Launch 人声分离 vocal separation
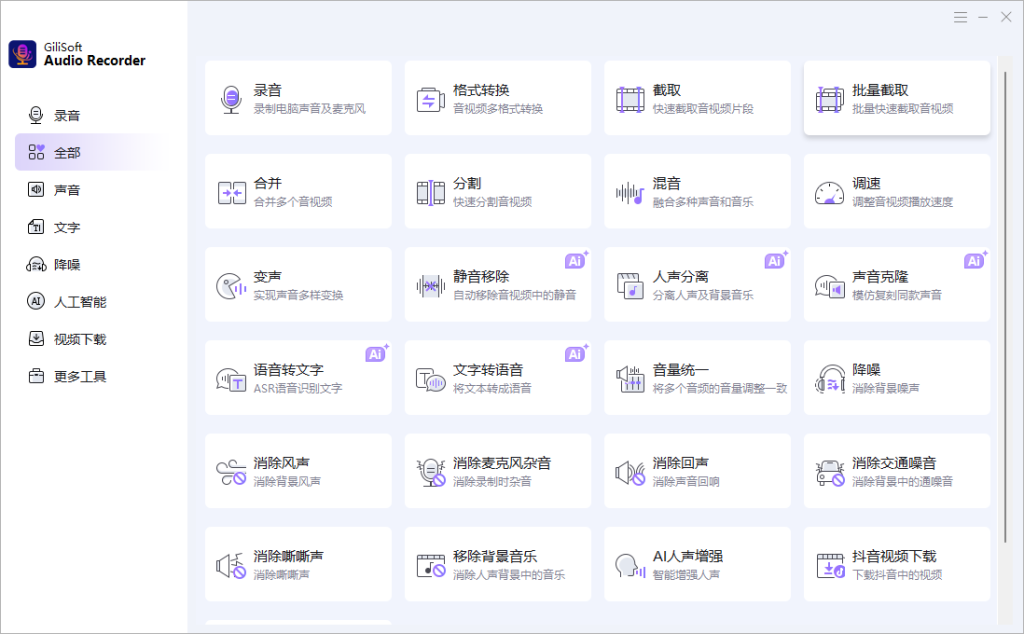 (x=696, y=284)
